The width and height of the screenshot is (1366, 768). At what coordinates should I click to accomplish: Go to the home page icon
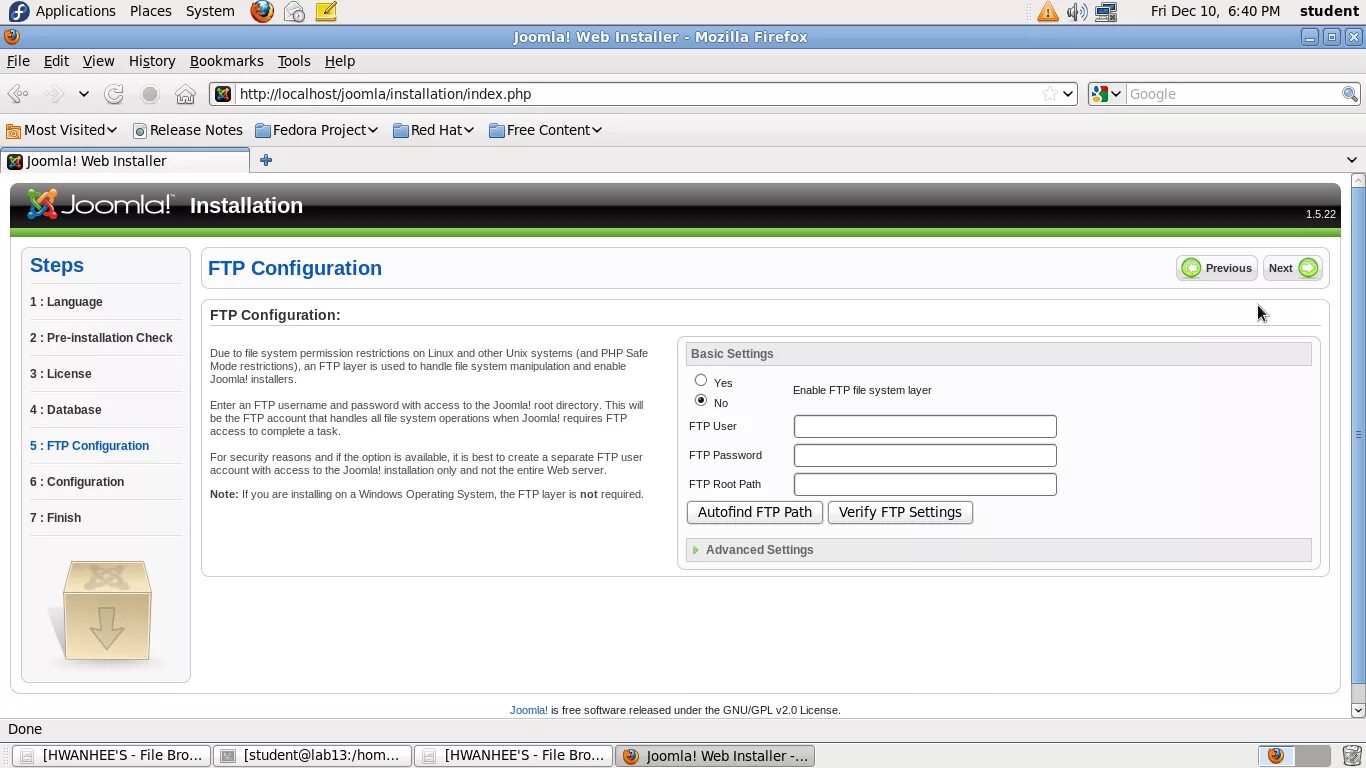(185, 94)
